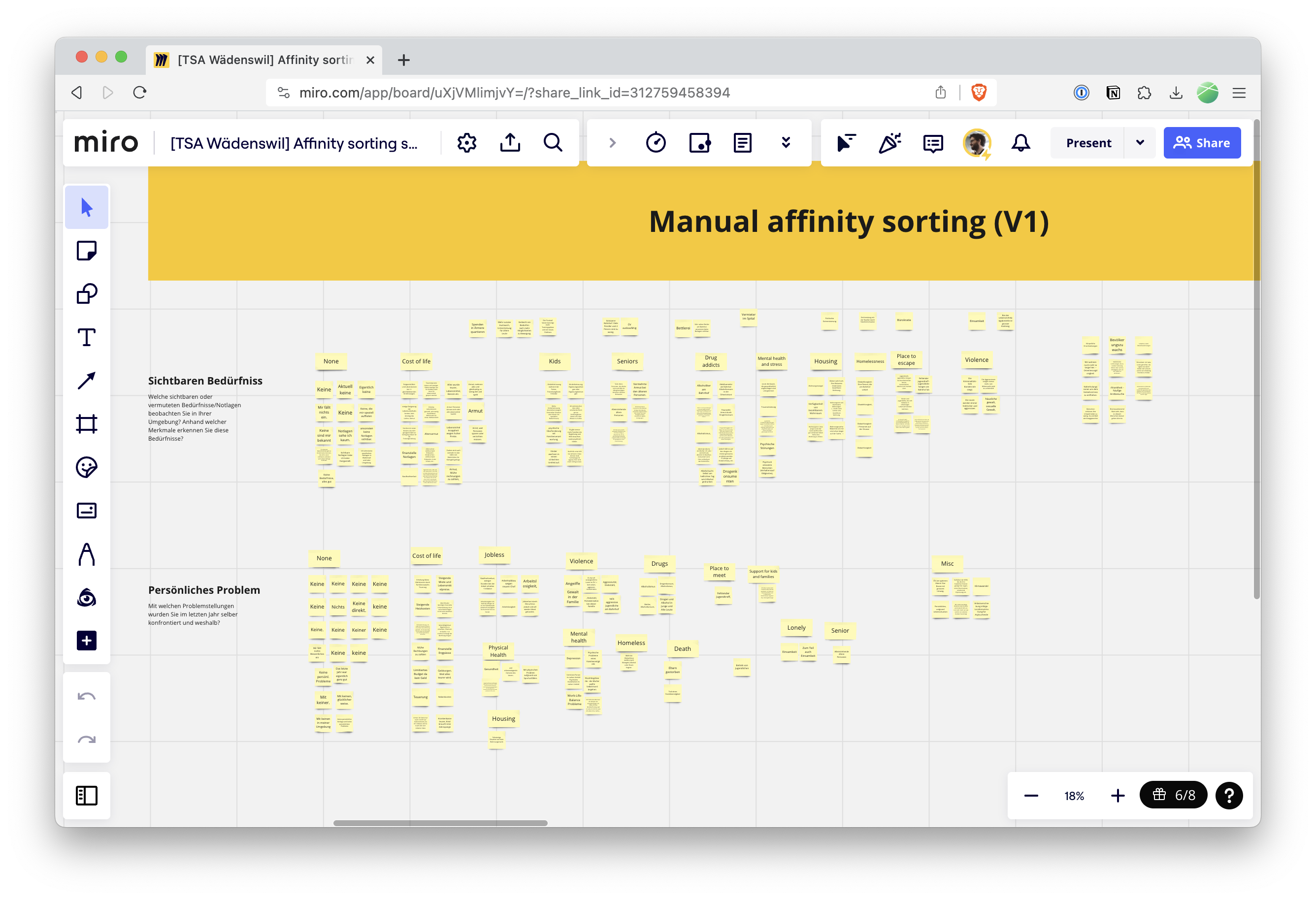This screenshot has height=900, width=1316.
Task: Select the Frame tool
Action: [x=87, y=424]
